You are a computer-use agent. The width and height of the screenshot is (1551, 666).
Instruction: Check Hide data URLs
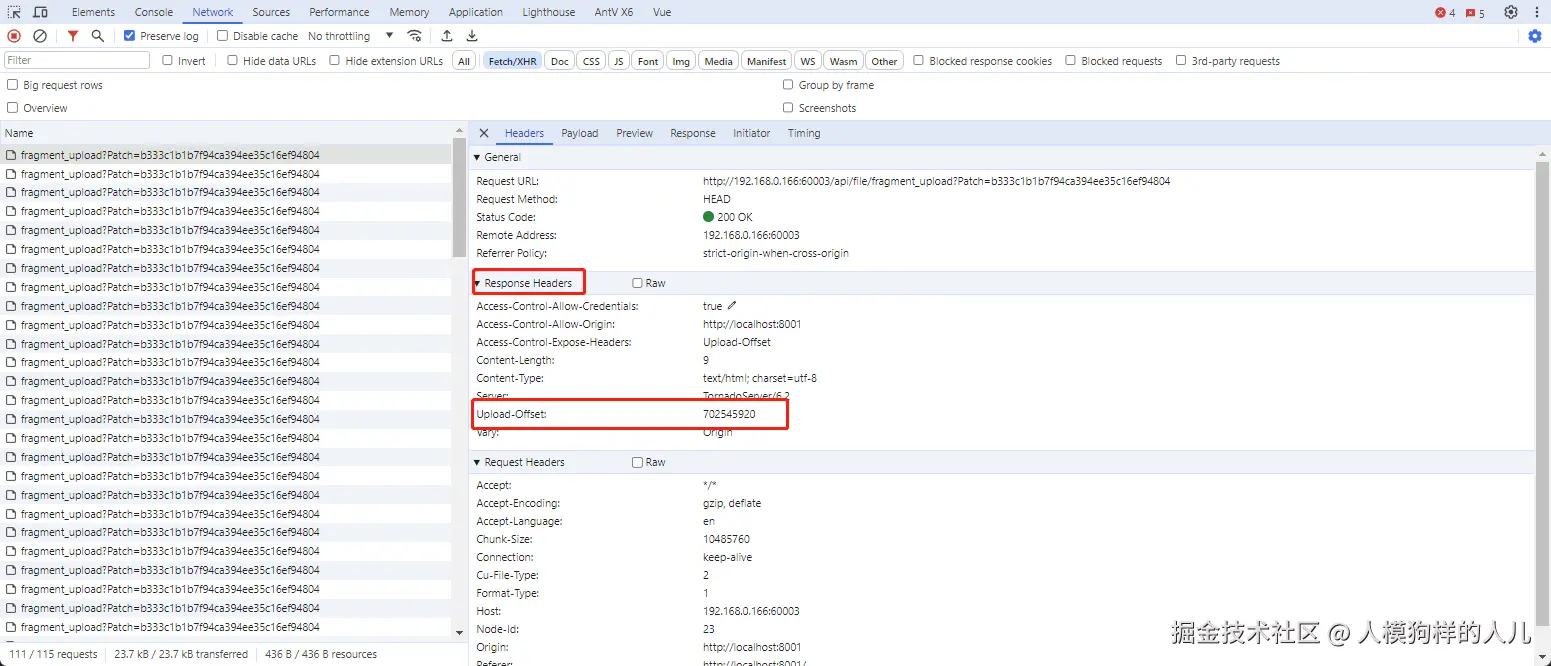pyautogui.click(x=233, y=60)
